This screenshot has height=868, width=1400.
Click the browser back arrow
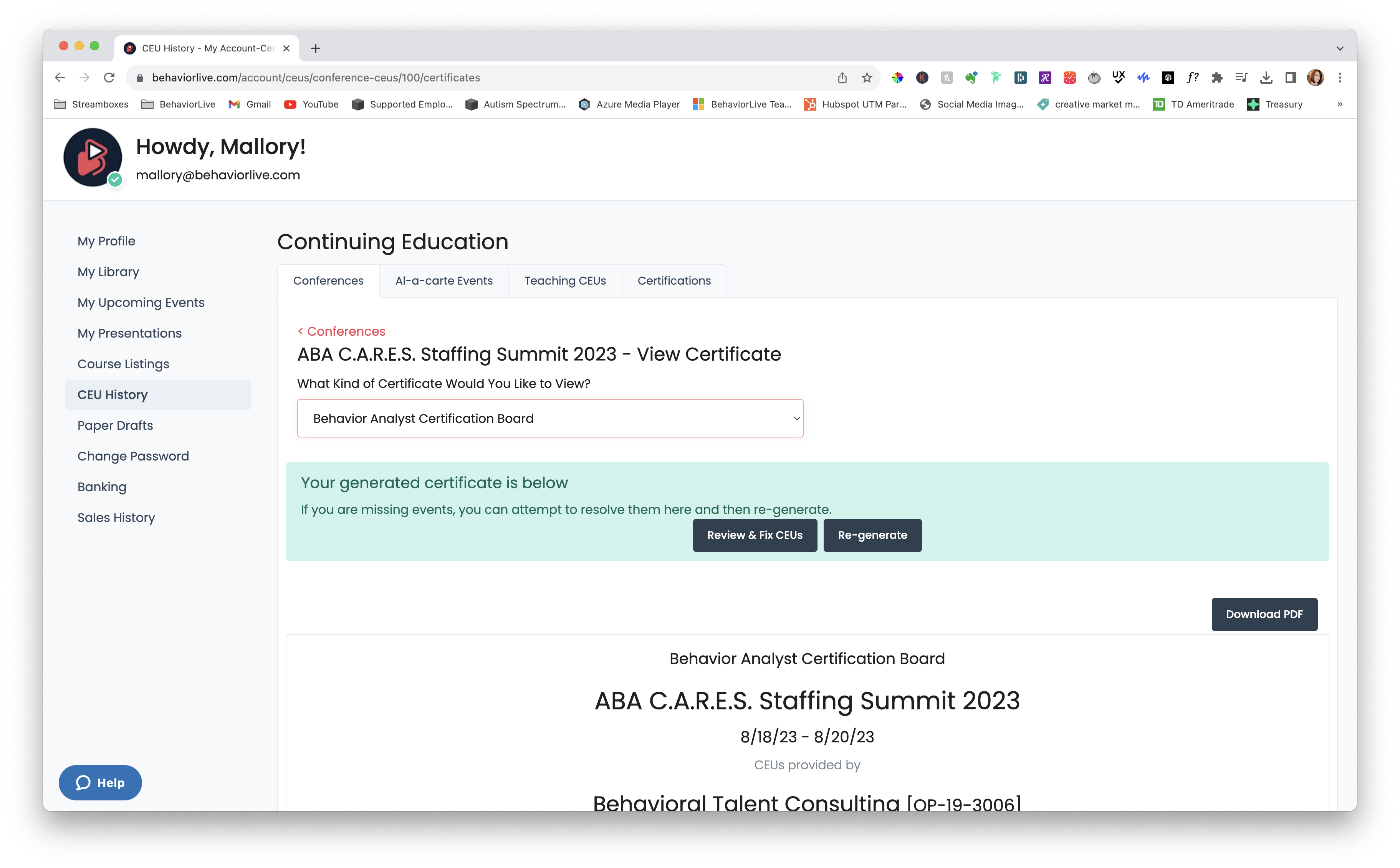[60, 78]
